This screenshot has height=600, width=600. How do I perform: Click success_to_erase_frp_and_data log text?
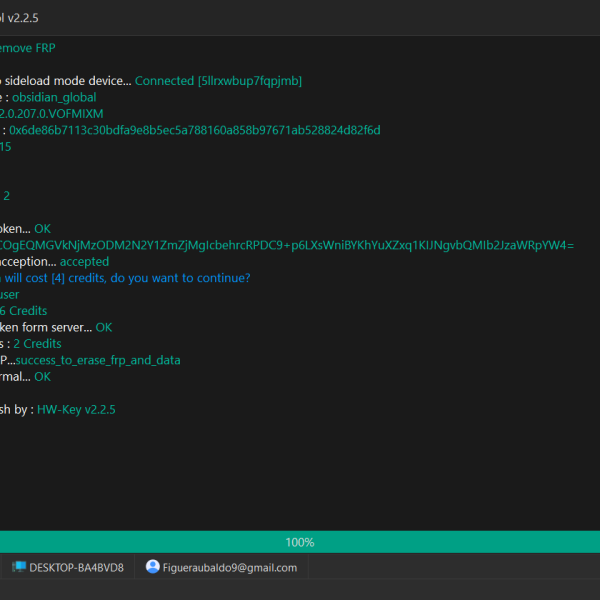[98, 360]
